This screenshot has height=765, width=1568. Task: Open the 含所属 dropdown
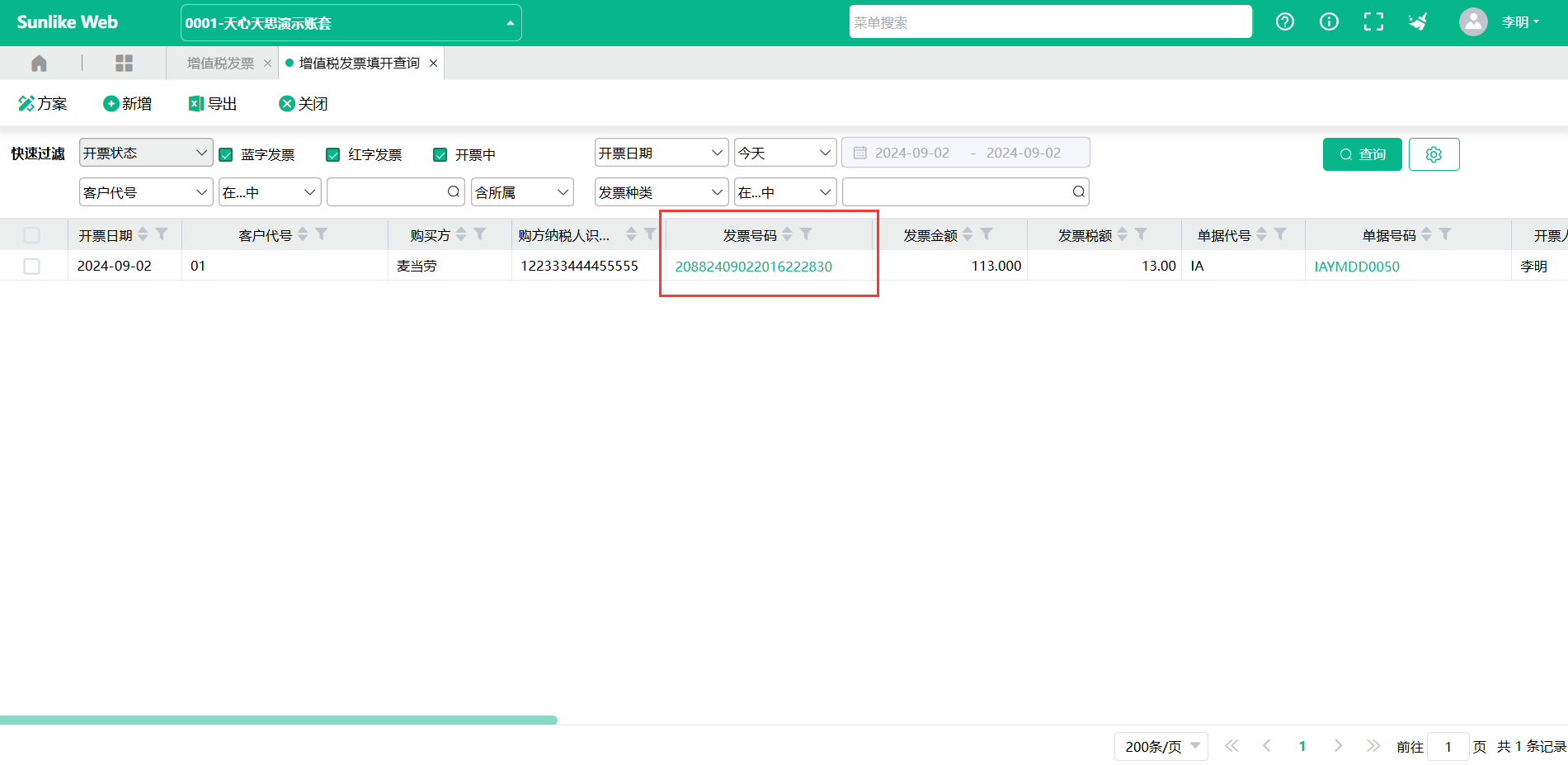coord(522,192)
